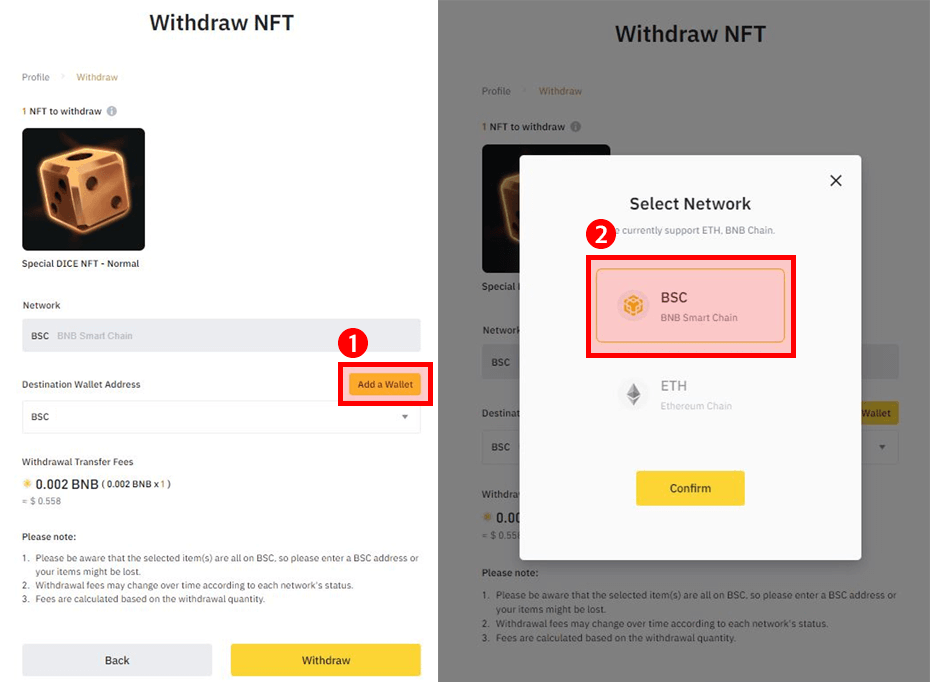Click the Ethereum diamond logo icon
This screenshot has height=682, width=930.
[x=632, y=395]
